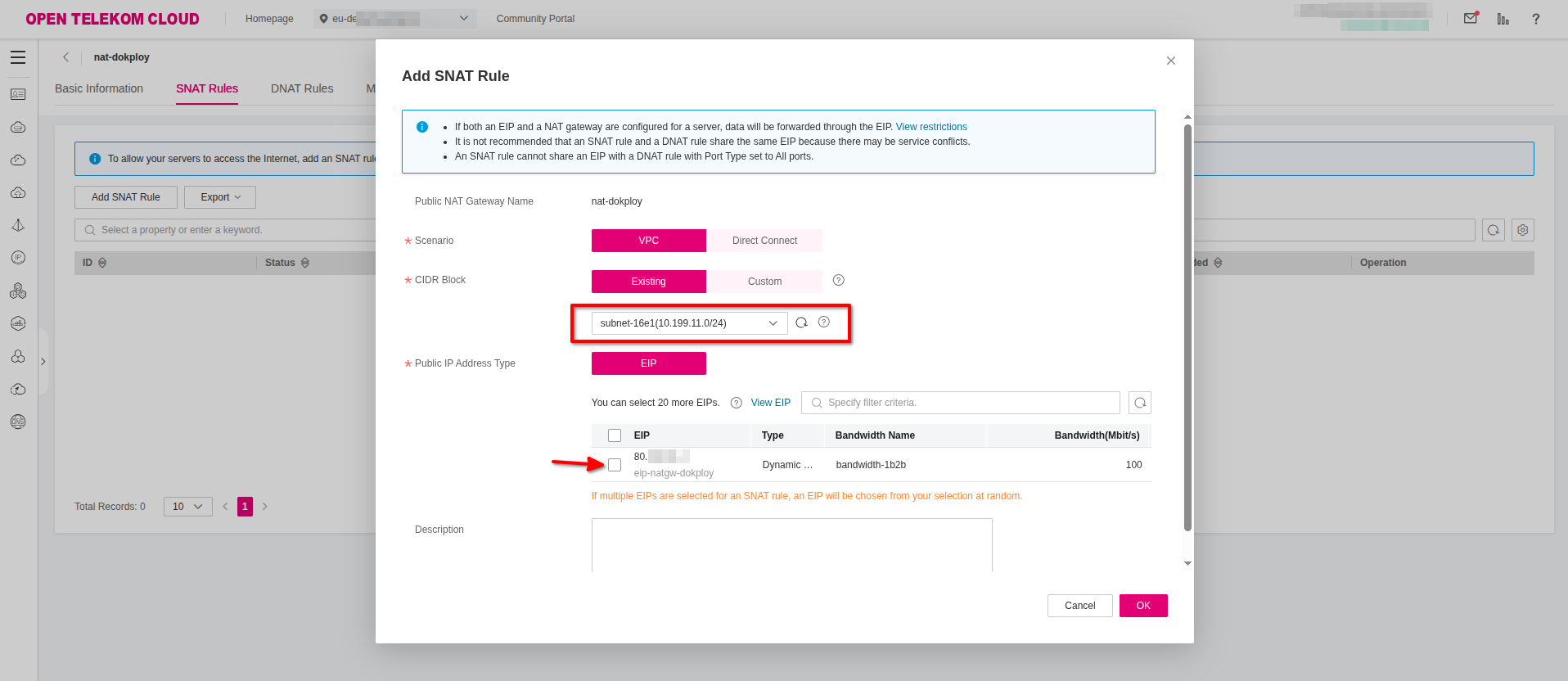Image resolution: width=1568 pixels, height=681 pixels.
Task: Open table settings gear icon
Action: click(x=1522, y=230)
